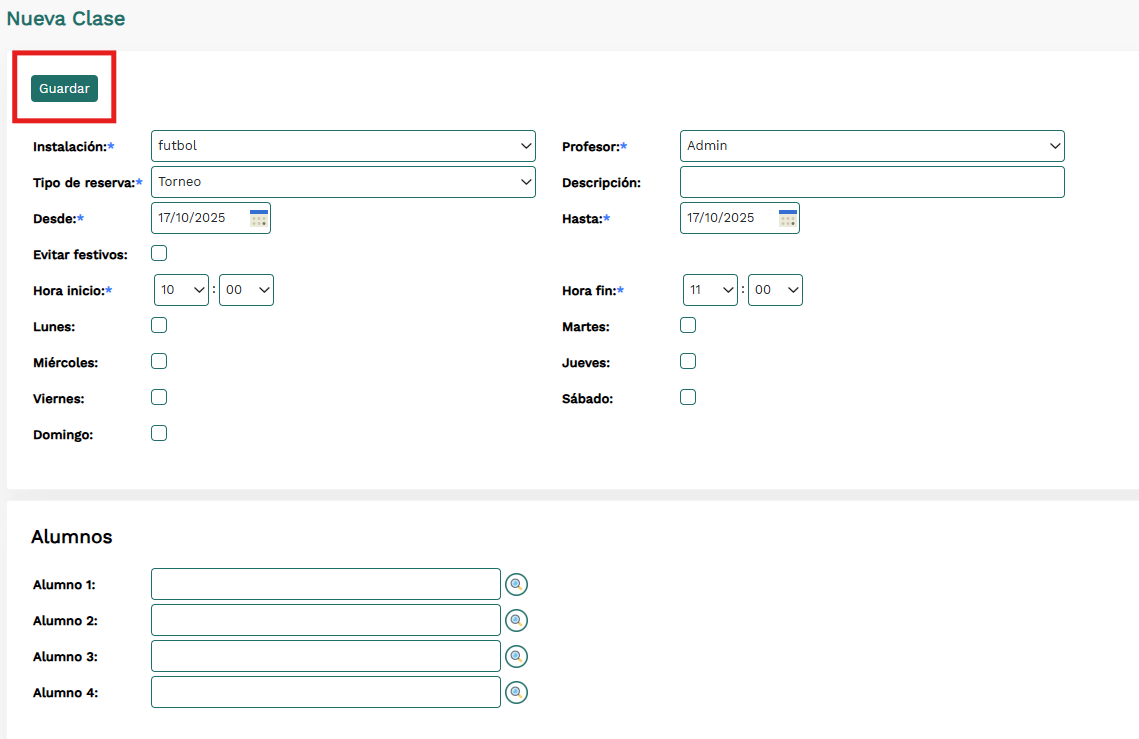Tick the Sábado checkbox

pyautogui.click(x=688, y=397)
